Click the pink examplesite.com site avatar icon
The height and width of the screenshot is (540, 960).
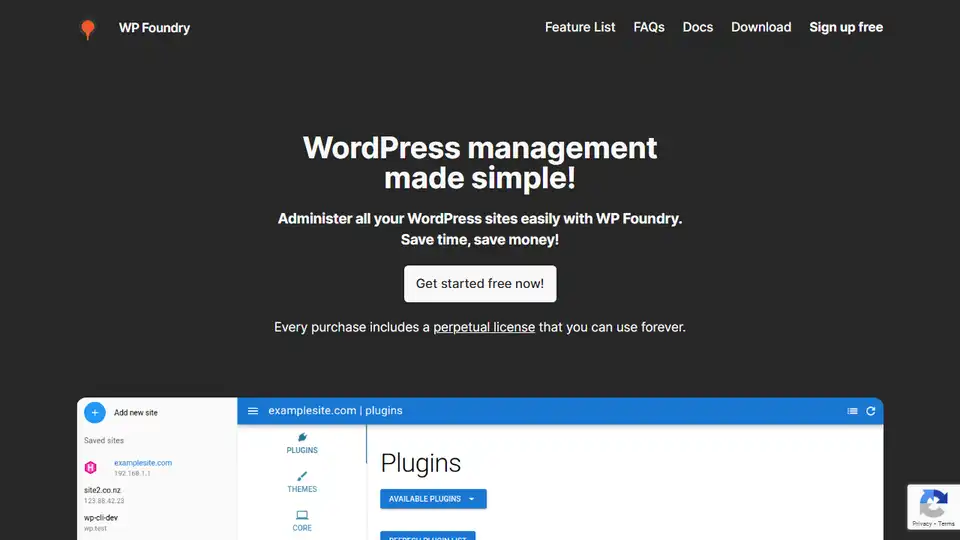tap(91, 468)
